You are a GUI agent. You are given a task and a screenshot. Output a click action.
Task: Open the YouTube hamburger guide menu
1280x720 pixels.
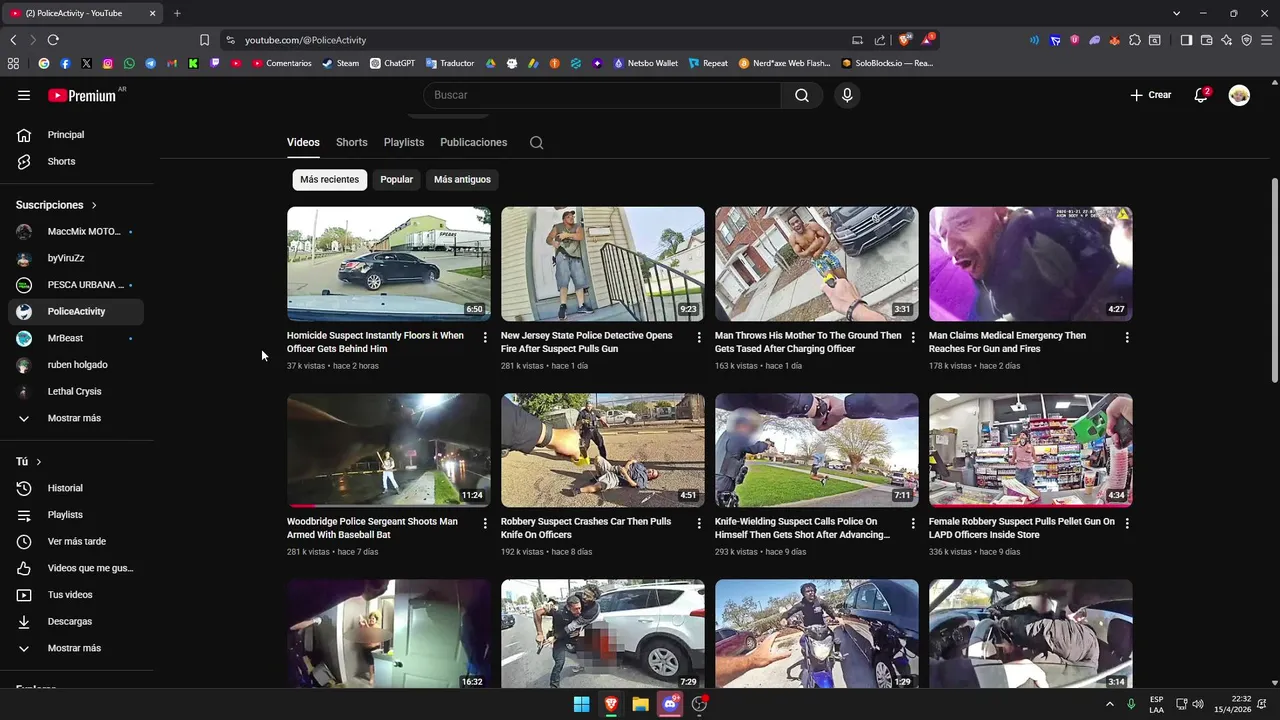click(24, 95)
